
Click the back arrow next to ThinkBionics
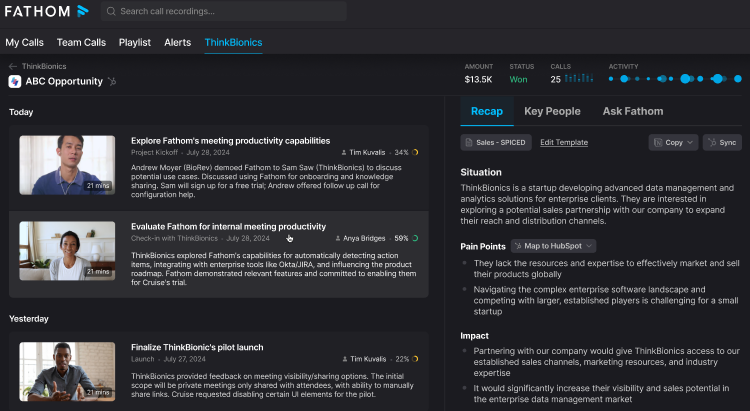(13, 67)
